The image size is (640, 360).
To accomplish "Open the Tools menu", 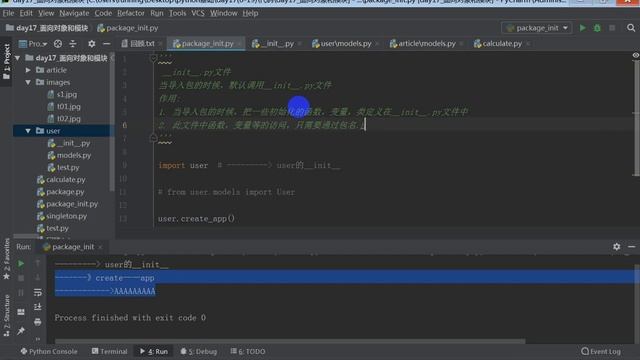I will (178, 13).
